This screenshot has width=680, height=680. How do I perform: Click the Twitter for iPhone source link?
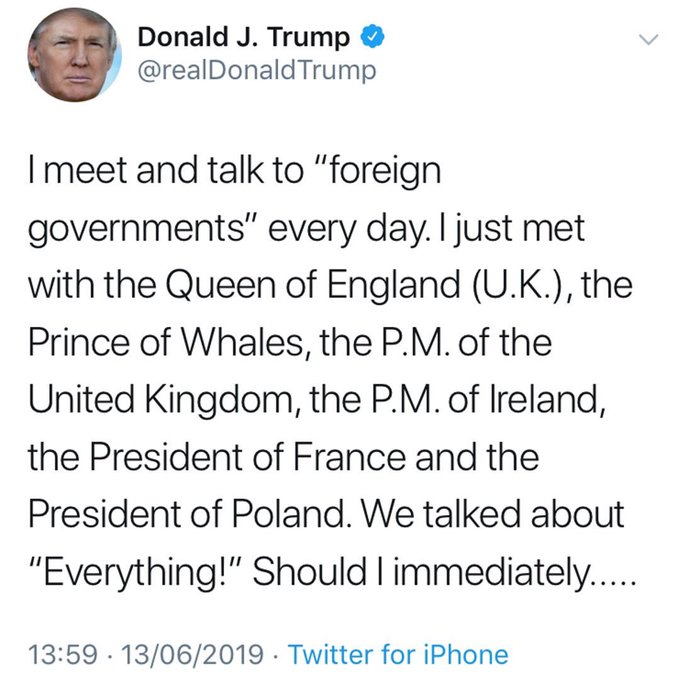pyautogui.click(x=397, y=655)
